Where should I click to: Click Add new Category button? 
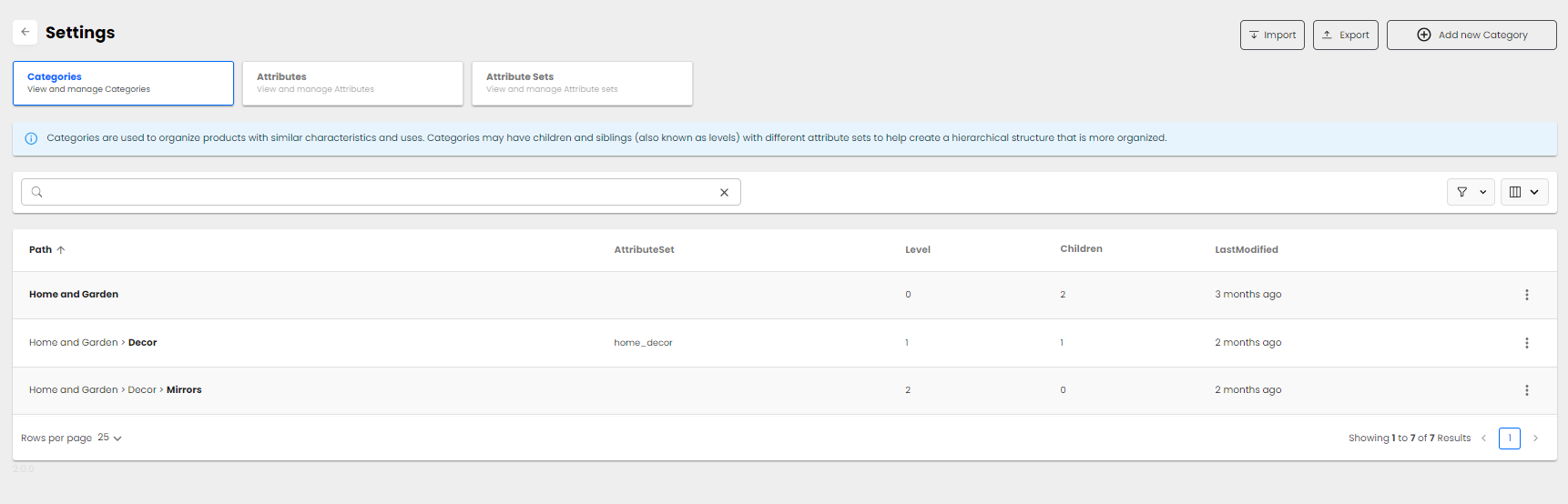[1471, 35]
